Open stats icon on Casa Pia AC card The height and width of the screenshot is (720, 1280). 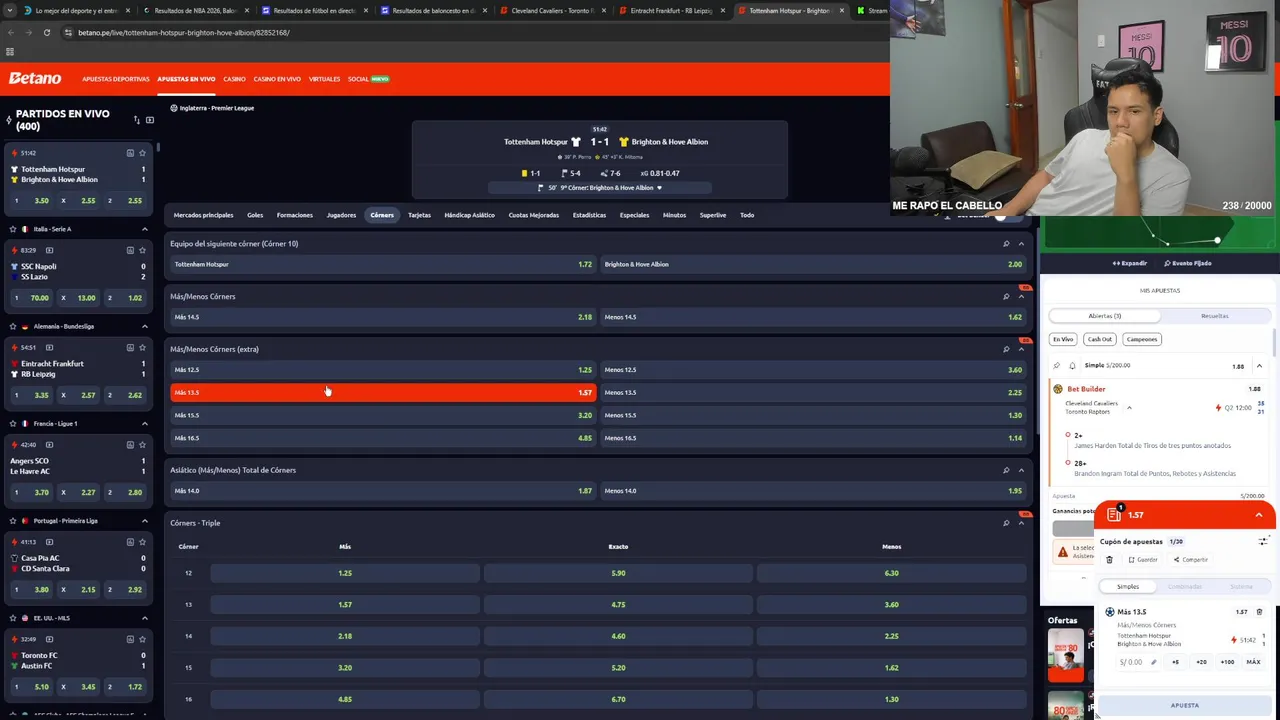coord(130,542)
